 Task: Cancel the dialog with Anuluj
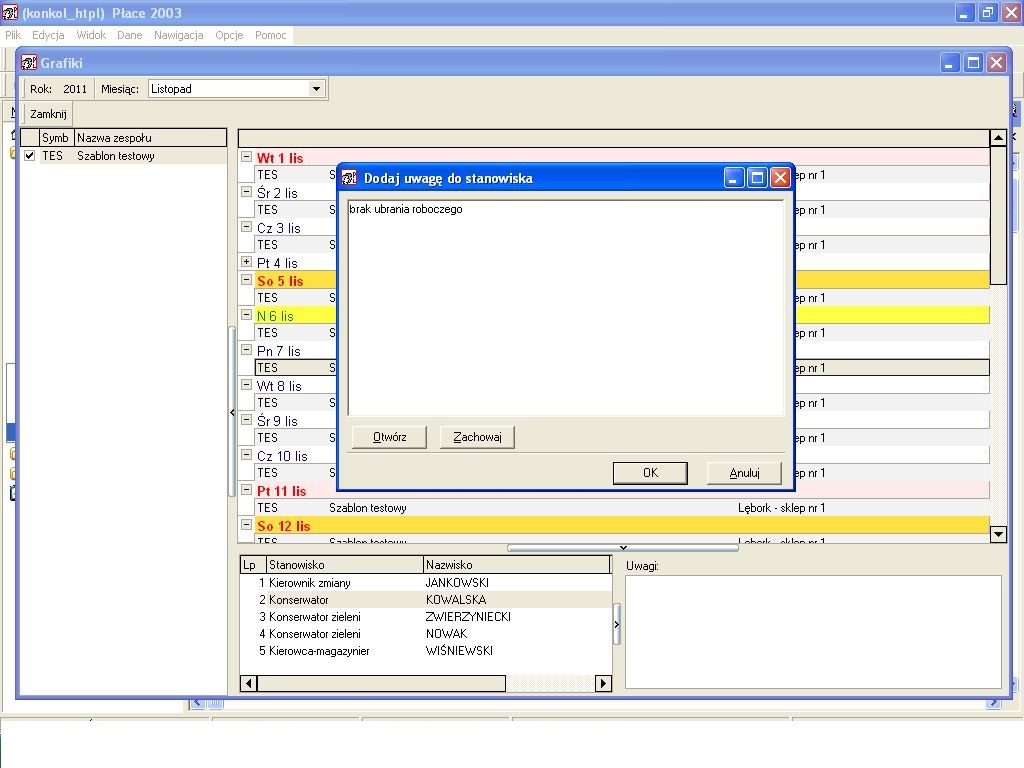744,473
